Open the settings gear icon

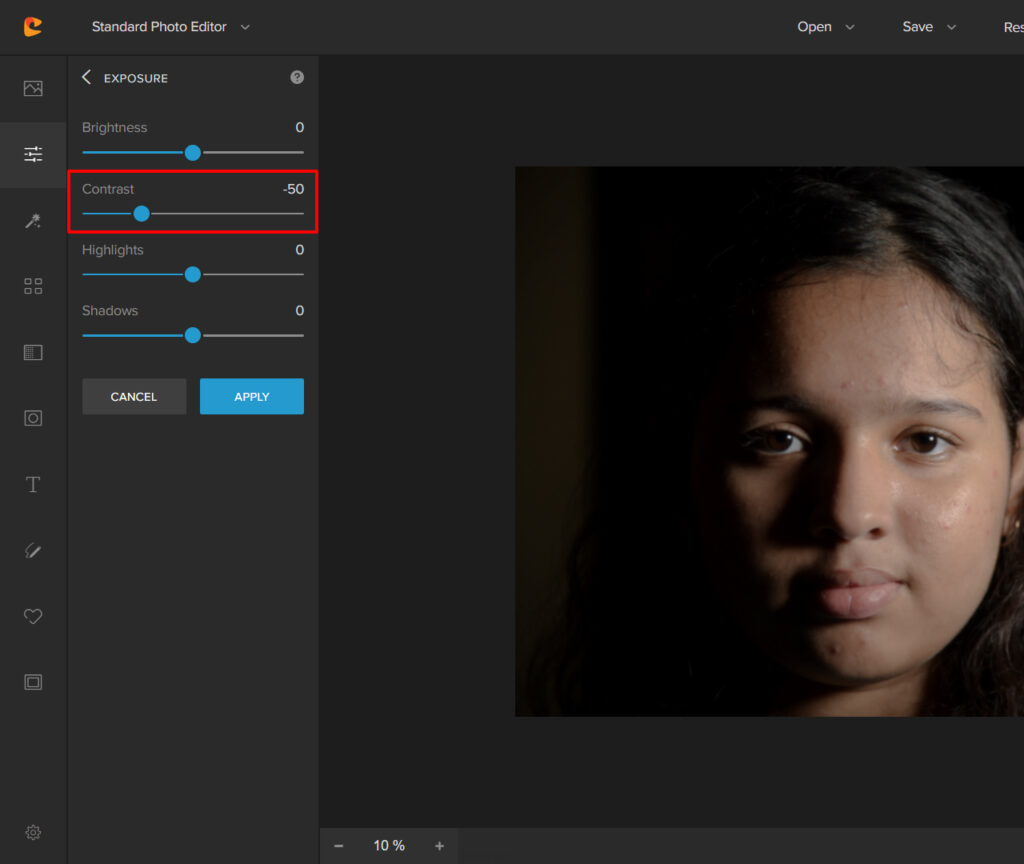click(x=33, y=832)
